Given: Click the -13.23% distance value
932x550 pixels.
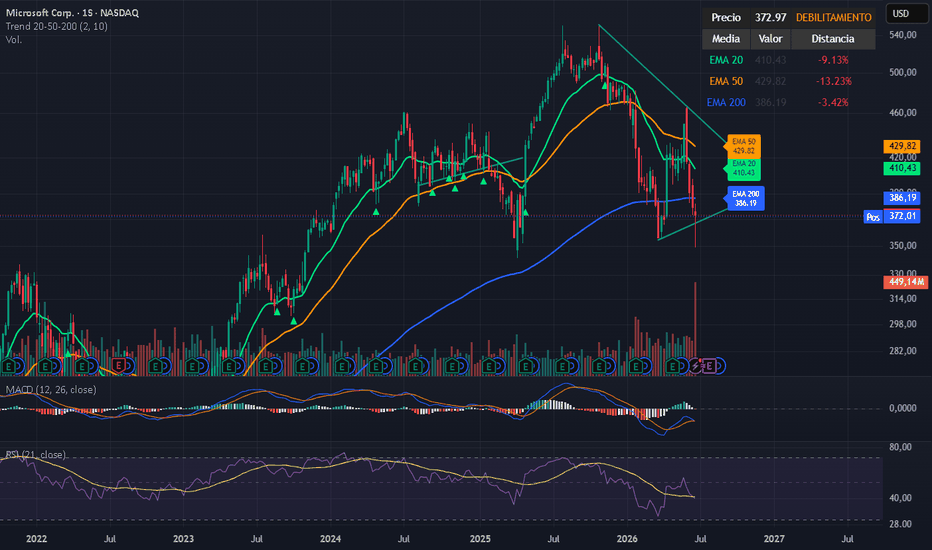Looking at the screenshot, I should click(x=833, y=81).
